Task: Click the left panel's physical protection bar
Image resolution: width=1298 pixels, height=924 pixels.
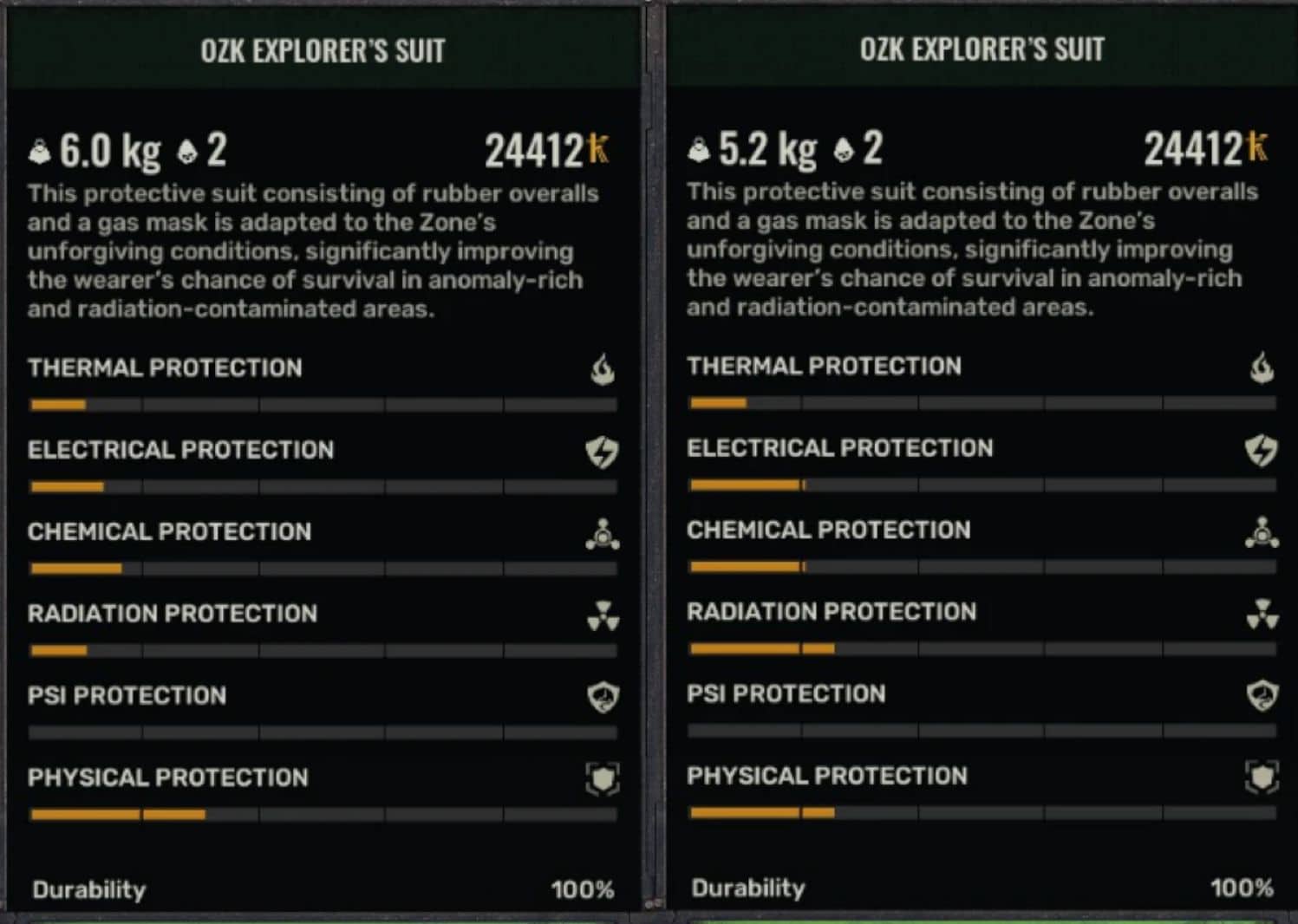Action: click(x=323, y=815)
